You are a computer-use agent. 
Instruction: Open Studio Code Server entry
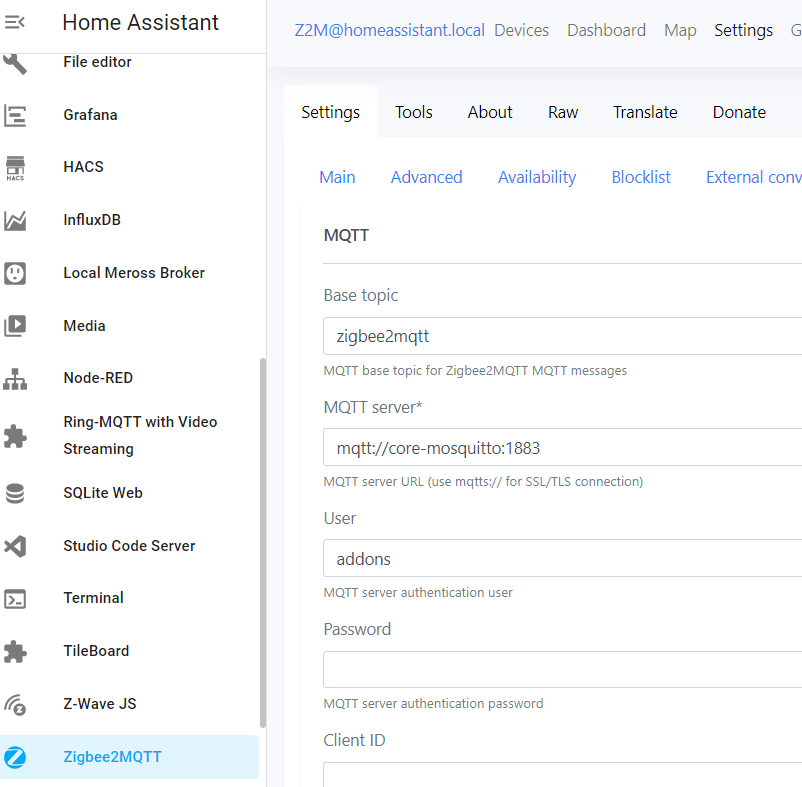pos(129,546)
